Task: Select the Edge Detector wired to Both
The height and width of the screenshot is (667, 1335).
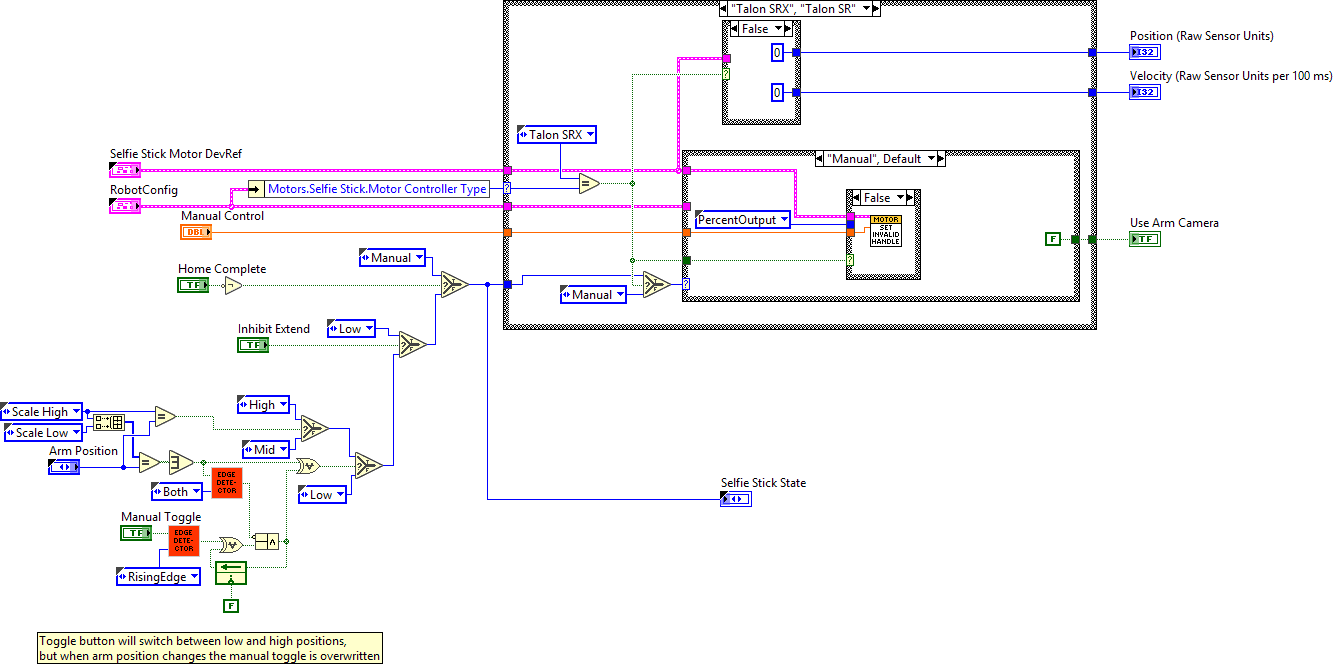Action: (226, 482)
